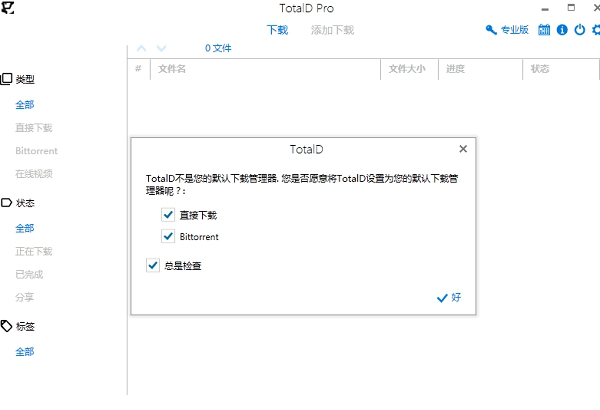Toggle the 总是检查 checkbox
600x410 pixels.
pos(153,265)
